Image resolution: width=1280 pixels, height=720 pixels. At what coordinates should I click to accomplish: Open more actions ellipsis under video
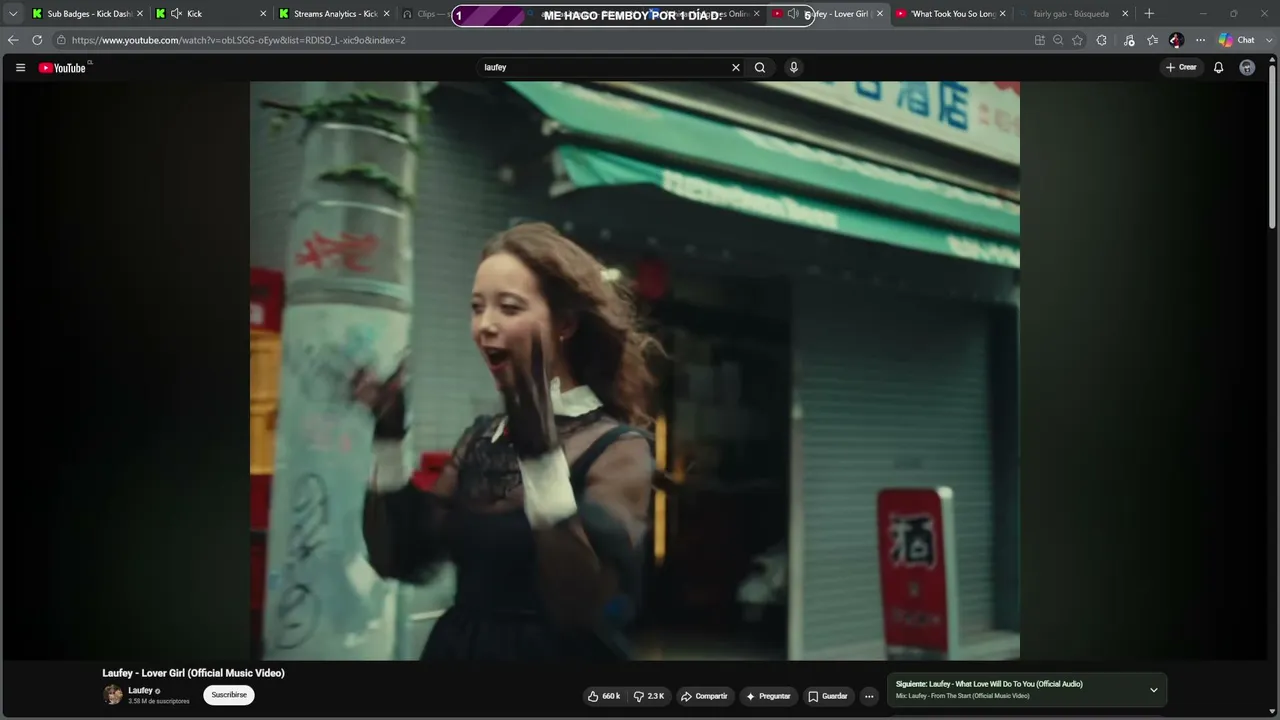pyautogui.click(x=869, y=696)
